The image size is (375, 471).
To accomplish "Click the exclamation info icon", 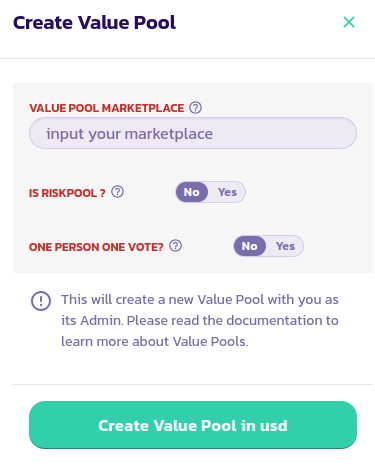I will click(41, 301).
